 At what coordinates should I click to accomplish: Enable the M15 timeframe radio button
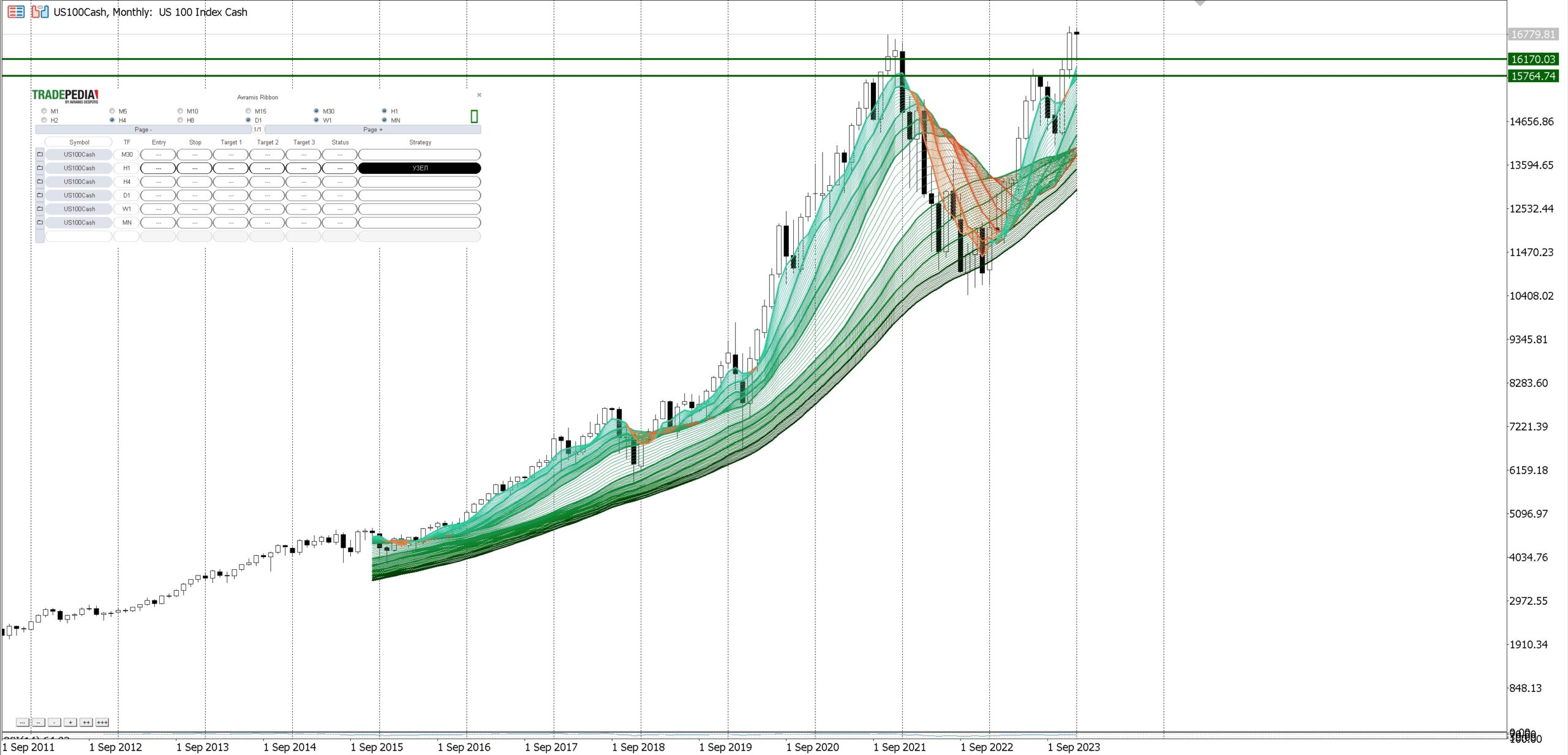tap(248, 111)
